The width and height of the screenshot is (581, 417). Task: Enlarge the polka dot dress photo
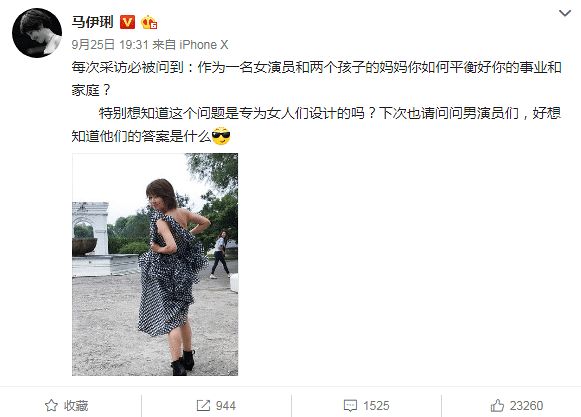155,264
